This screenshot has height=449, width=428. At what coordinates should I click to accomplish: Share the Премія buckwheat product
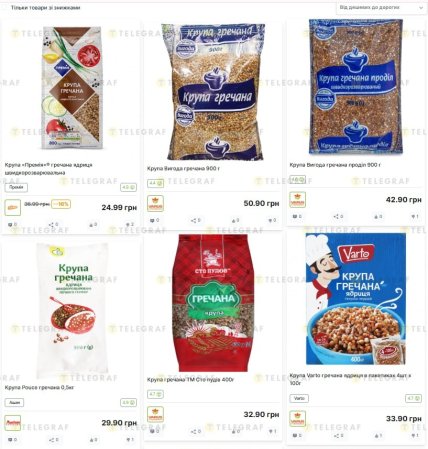tap(53, 225)
